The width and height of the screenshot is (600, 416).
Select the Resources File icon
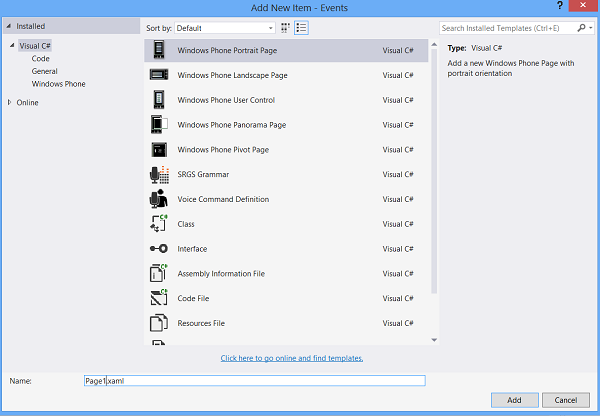click(158, 323)
